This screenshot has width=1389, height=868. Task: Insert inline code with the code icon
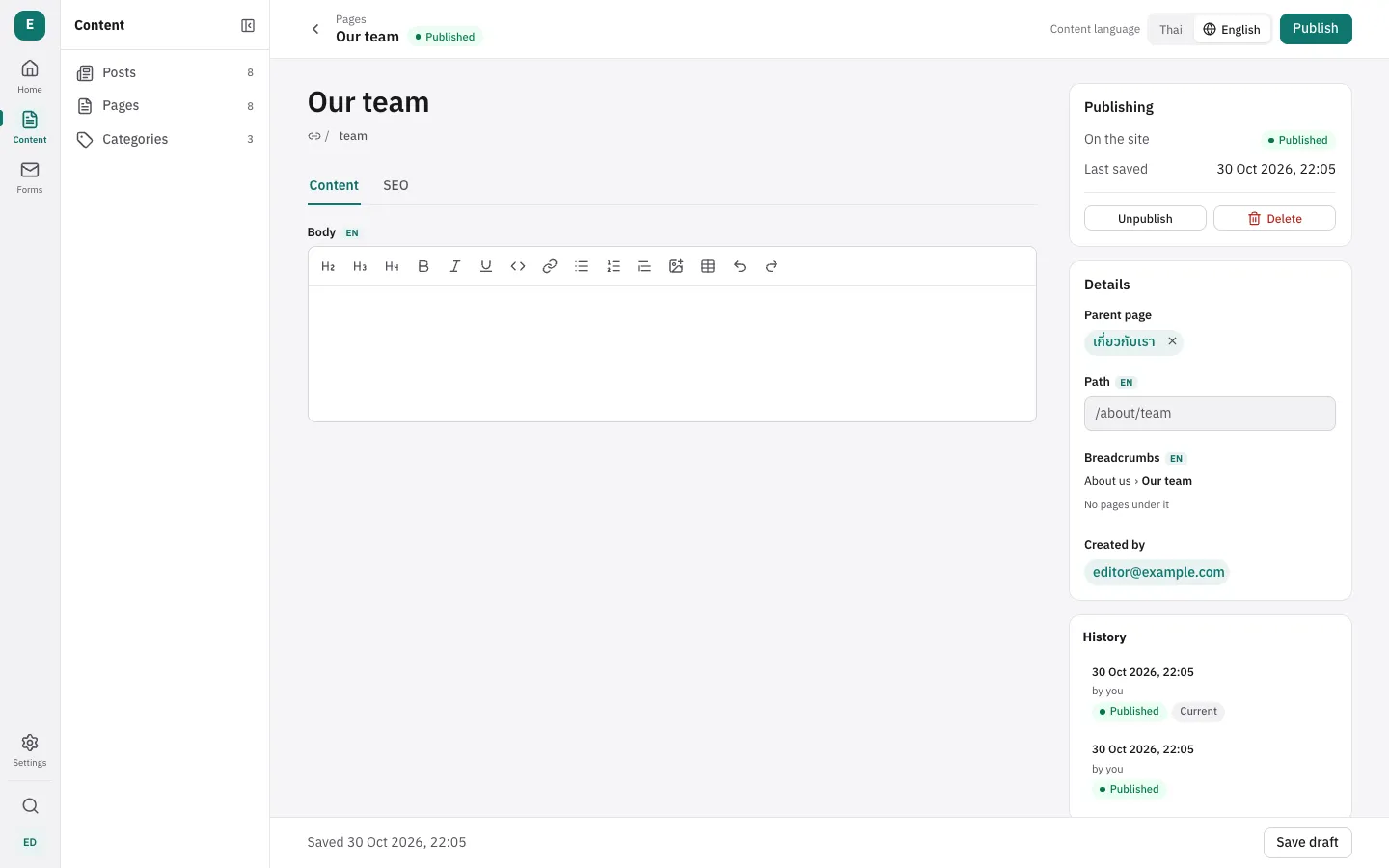click(518, 267)
